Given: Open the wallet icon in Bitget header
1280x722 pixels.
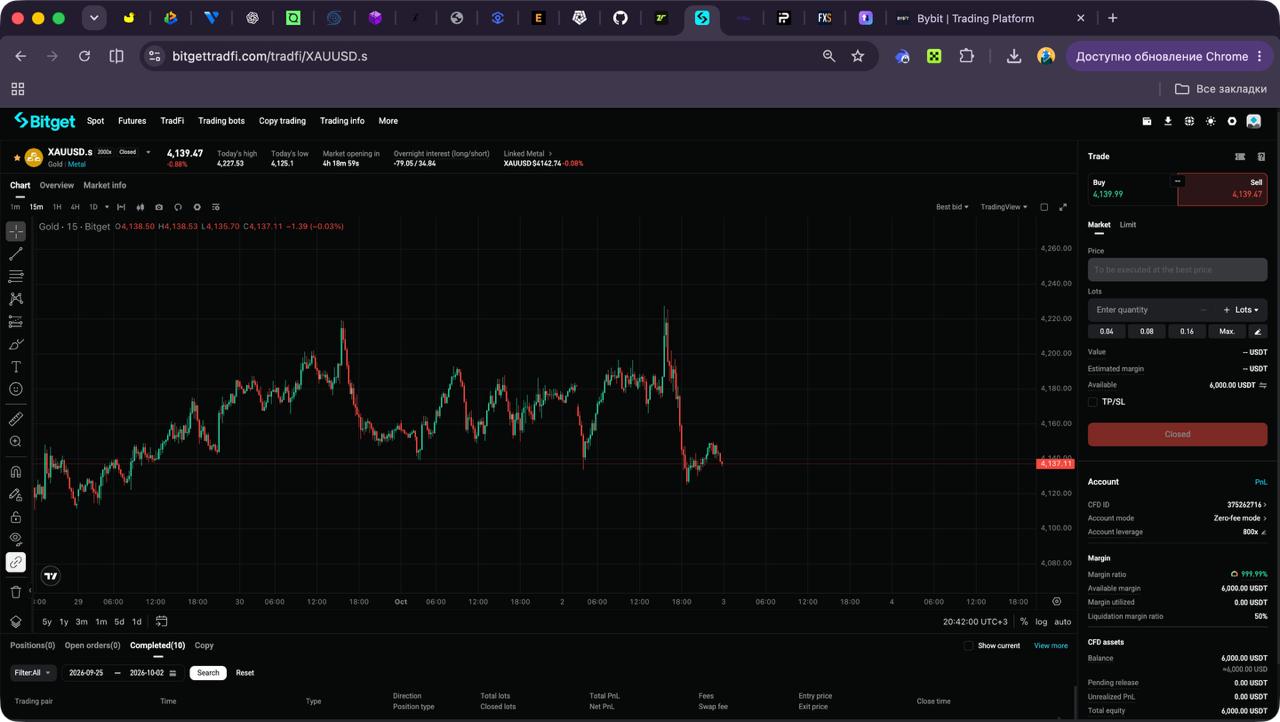Looking at the screenshot, I should 1147,121.
